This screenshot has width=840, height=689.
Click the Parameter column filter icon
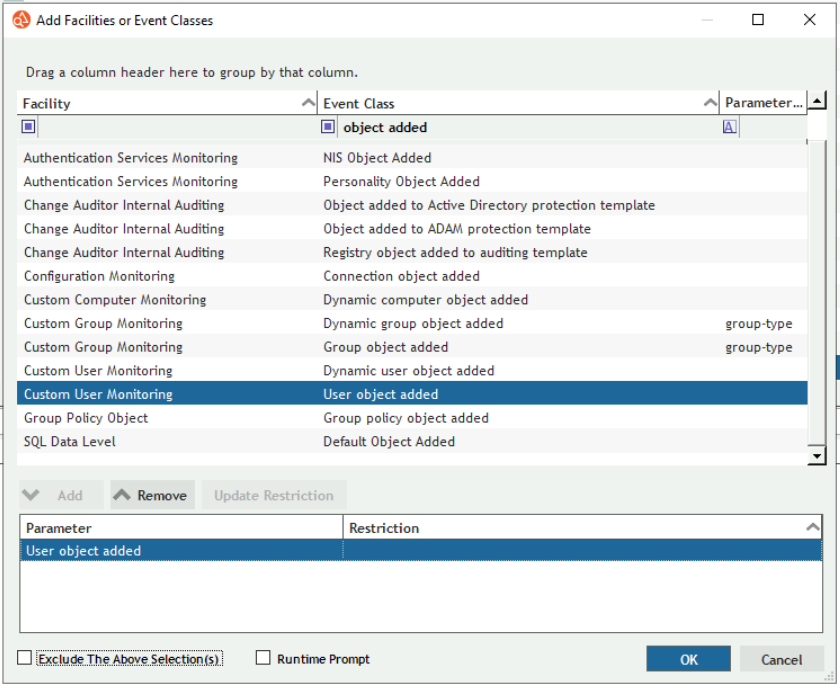point(730,127)
